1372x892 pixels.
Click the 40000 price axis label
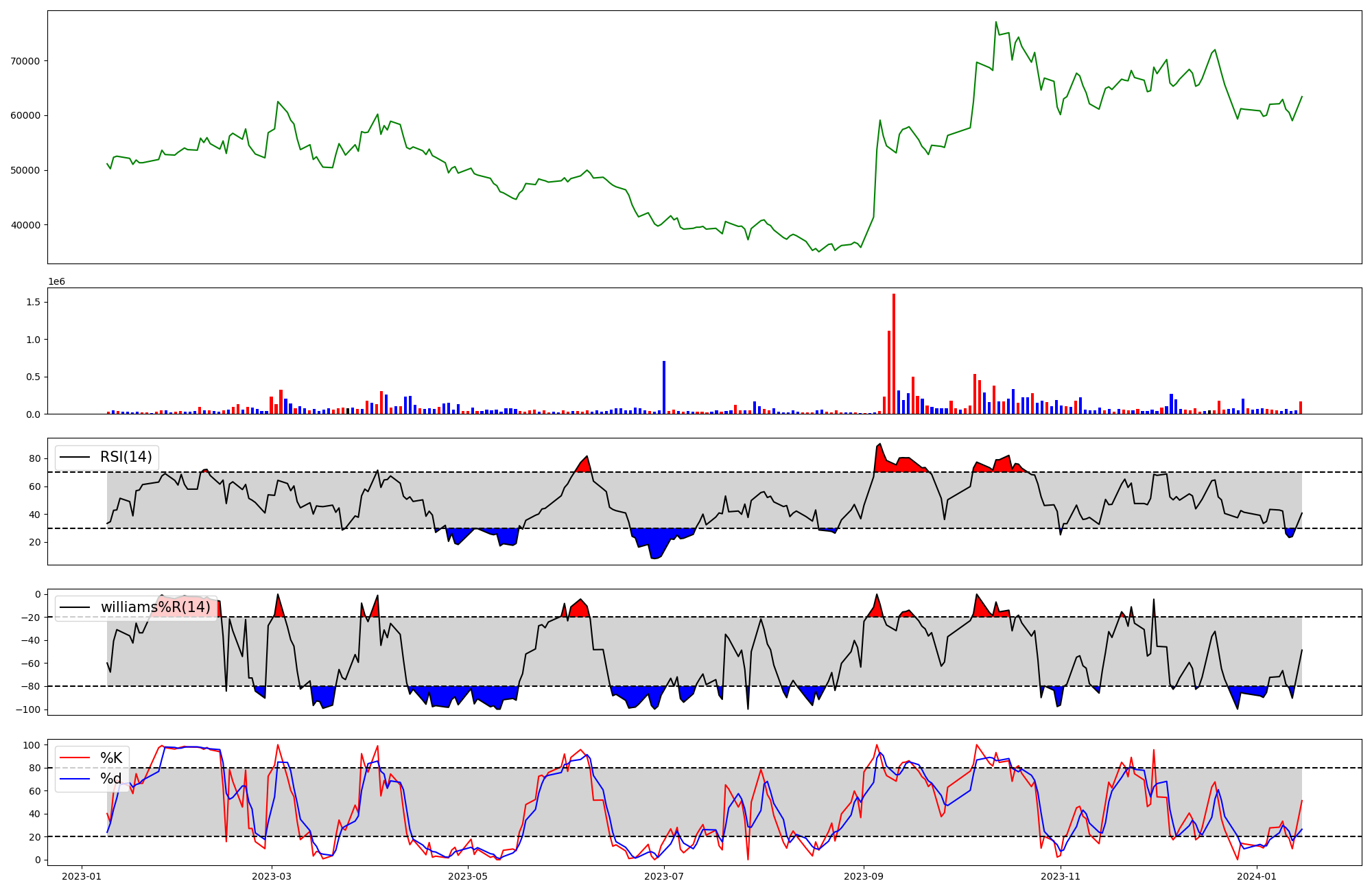point(25,225)
